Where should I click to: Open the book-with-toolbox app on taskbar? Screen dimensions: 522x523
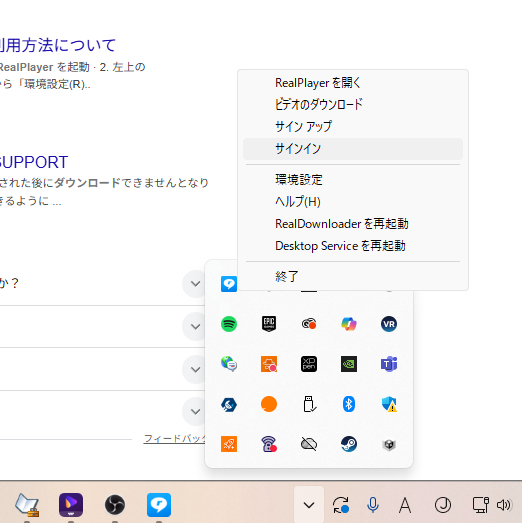coord(27,505)
